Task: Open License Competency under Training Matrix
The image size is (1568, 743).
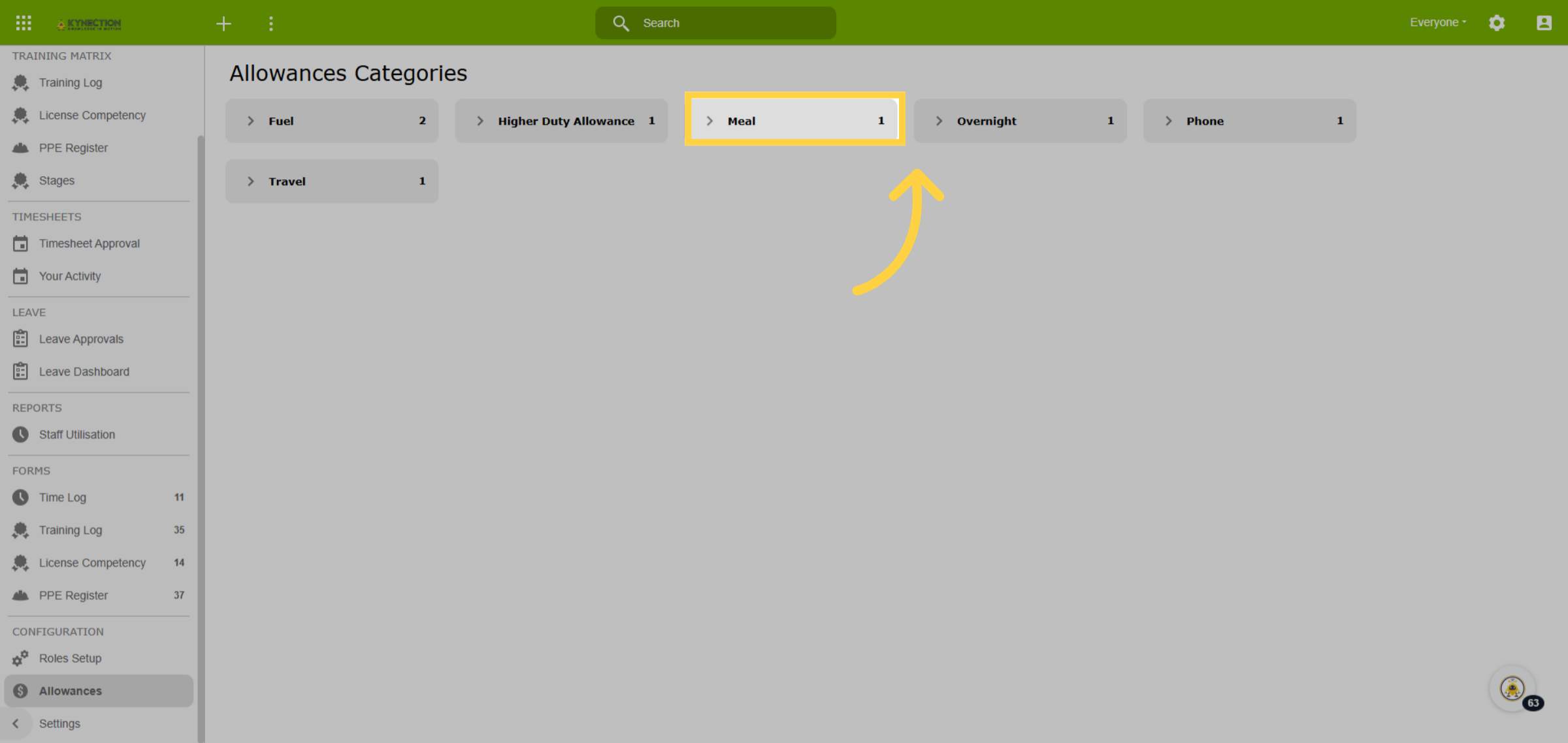Action: click(x=92, y=115)
